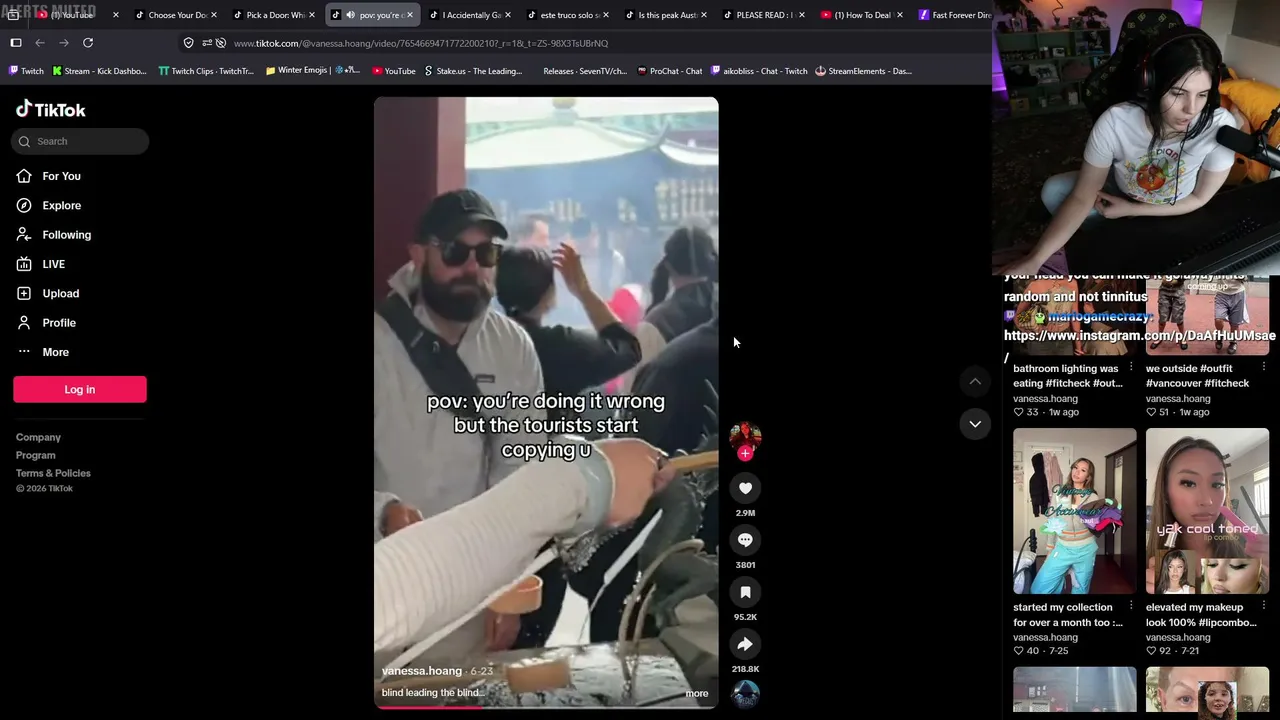
Task: Open the 'aikobliss - Chat - Twitch' bookmark
Action: [759, 71]
